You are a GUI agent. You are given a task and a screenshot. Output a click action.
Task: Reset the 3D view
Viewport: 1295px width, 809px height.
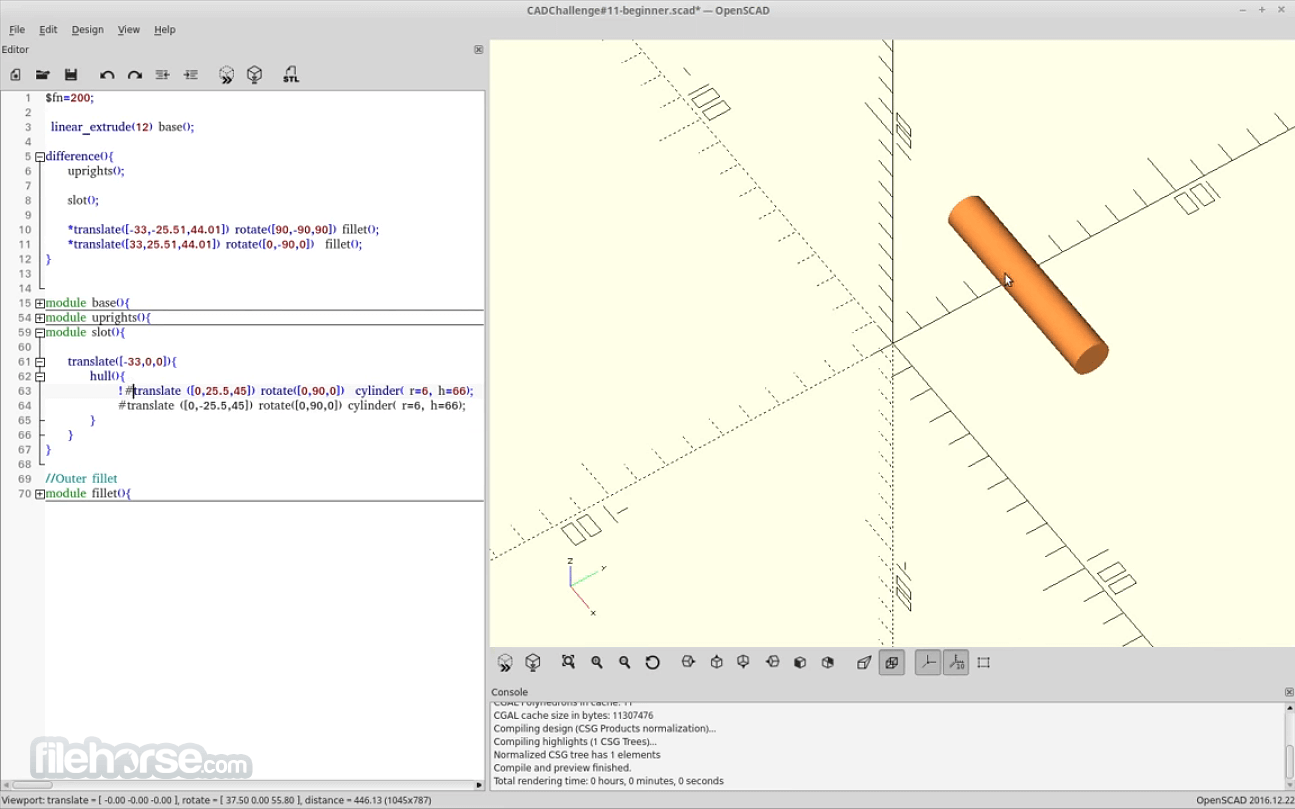pyautogui.click(x=653, y=662)
